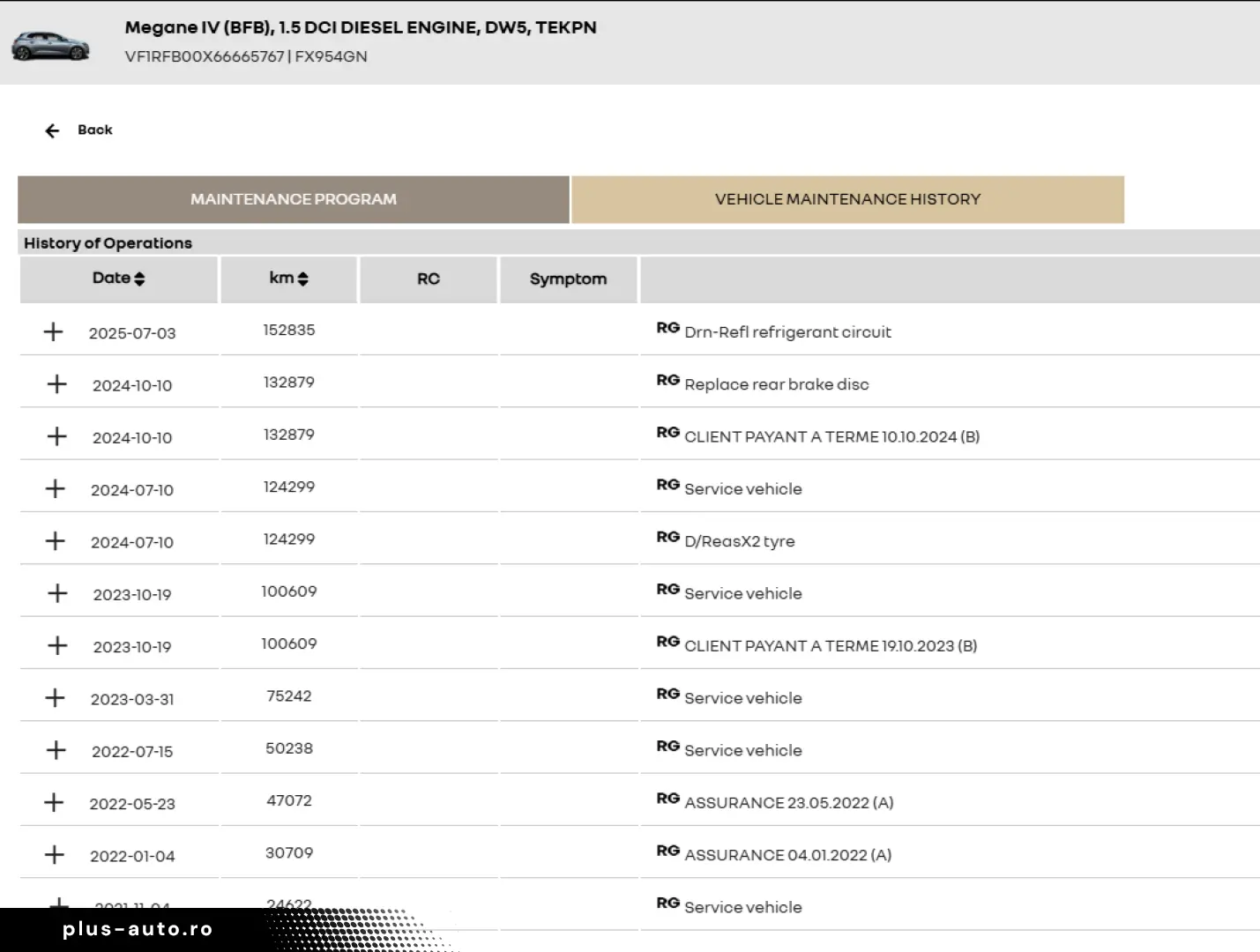Expand the Replace rear brake disc row
This screenshot has height=952, width=1260.
(x=56, y=384)
